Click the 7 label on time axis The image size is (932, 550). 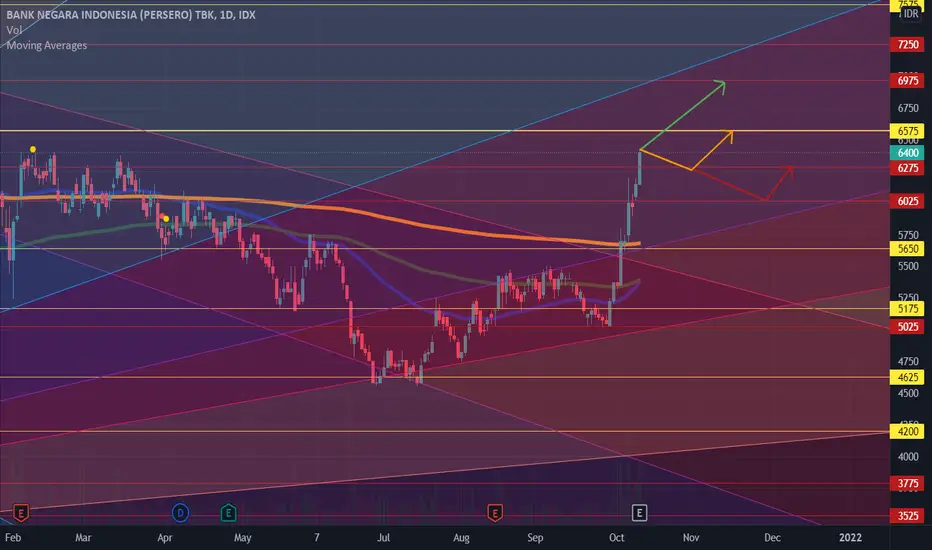pyautogui.click(x=317, y=538)
